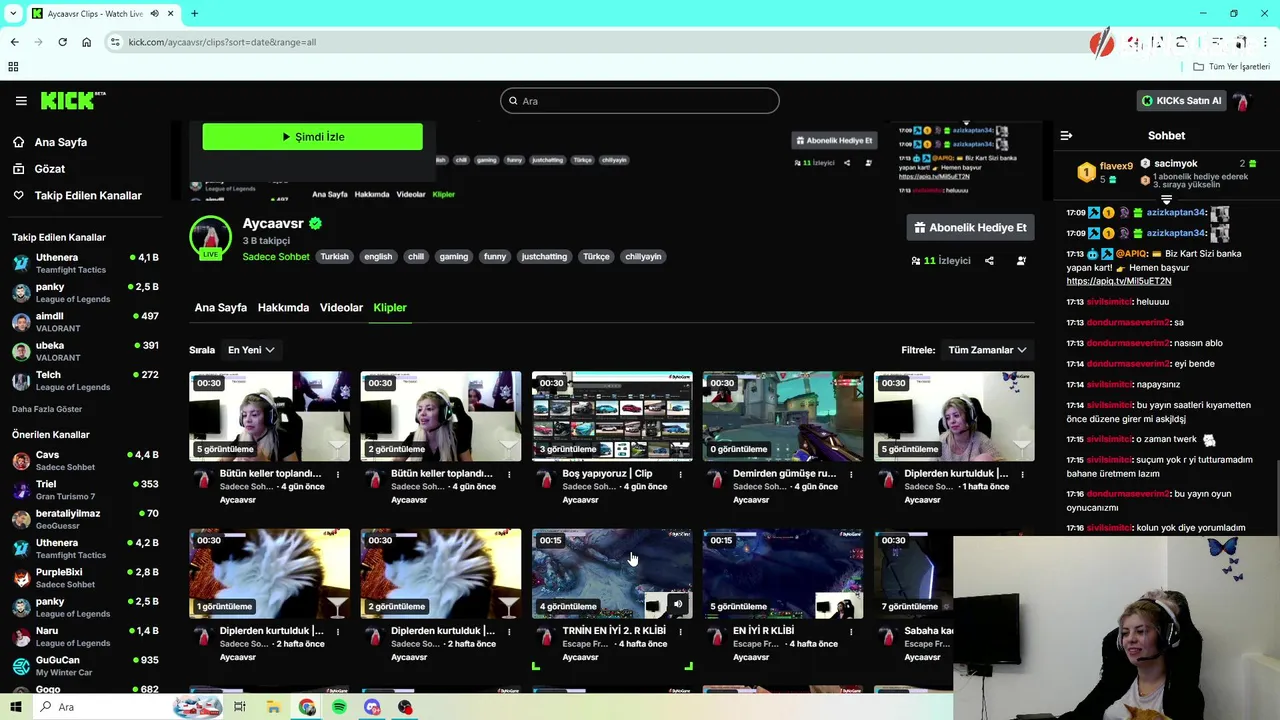The width and height of the screenshot is (1280, 720).
Task: Open a new browser tab with plus
Action: (194, 13)
